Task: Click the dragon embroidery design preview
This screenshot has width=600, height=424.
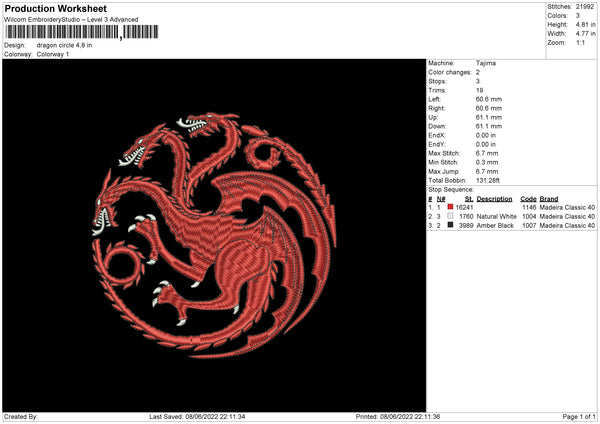Action: (x=214, y=235)
